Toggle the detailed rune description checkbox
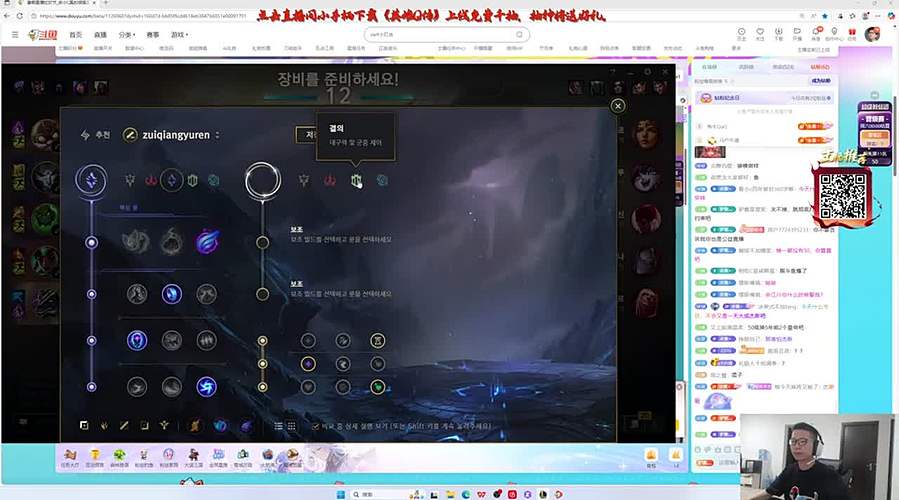The width and height of the screenshot is (899, 500). [x=315, y=426]
